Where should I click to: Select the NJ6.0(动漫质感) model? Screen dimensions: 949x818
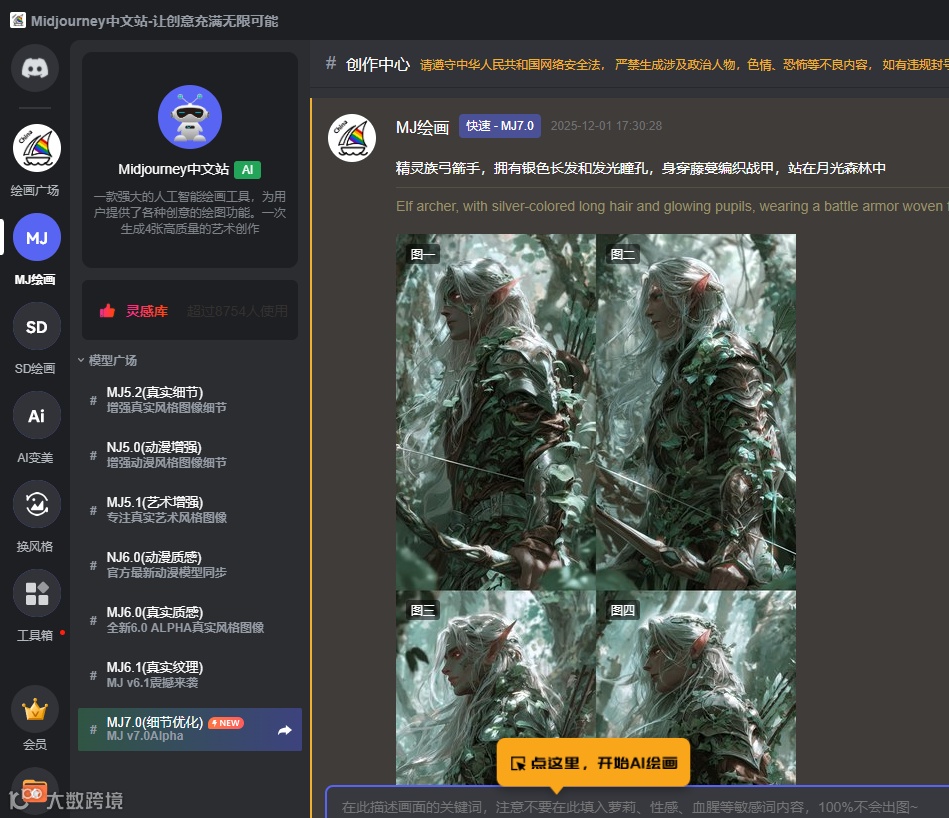[x=190, y=565]
